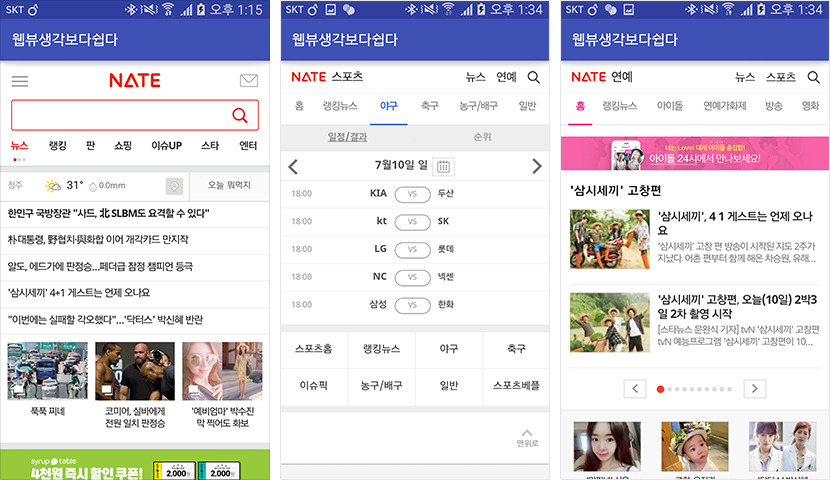Select the first red carousel dot
Image resolution: width=830 pixels, height=480 pixels.
click(x=660, y=389)
